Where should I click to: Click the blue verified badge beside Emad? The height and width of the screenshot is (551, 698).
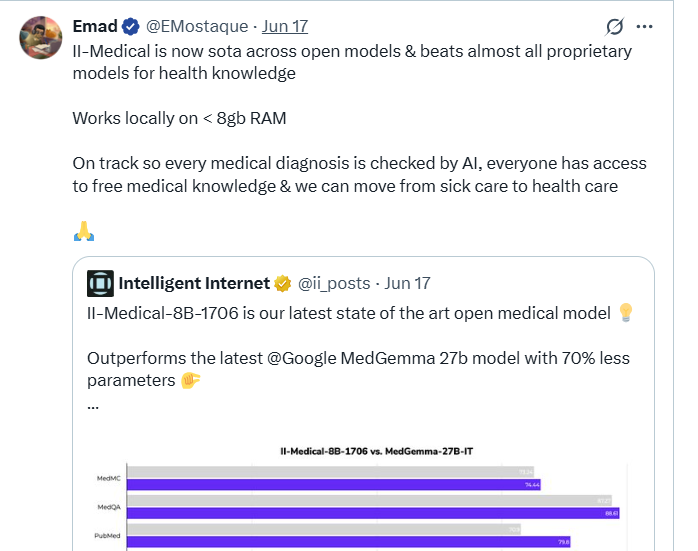coord(130,24)
